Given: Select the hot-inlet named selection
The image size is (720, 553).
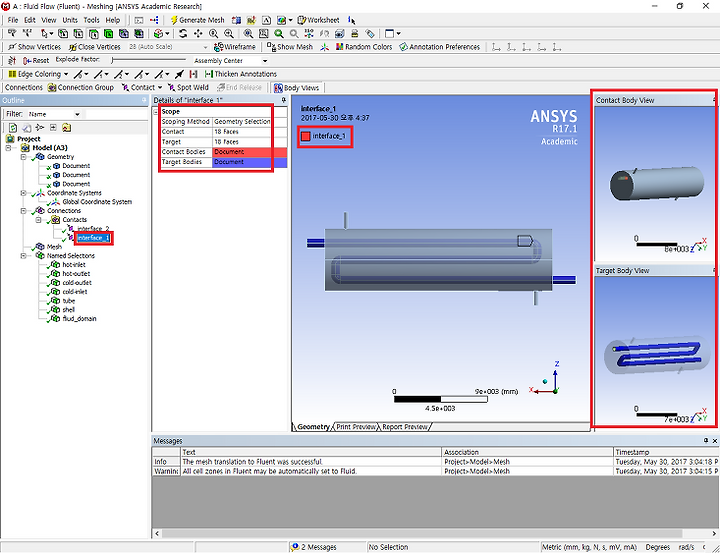Looking at the screenshot, I should click(74, 265).
